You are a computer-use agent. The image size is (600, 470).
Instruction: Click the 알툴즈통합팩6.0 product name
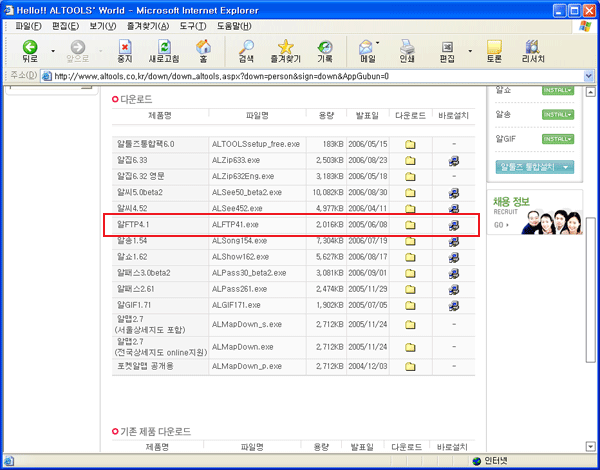(145, 144)
